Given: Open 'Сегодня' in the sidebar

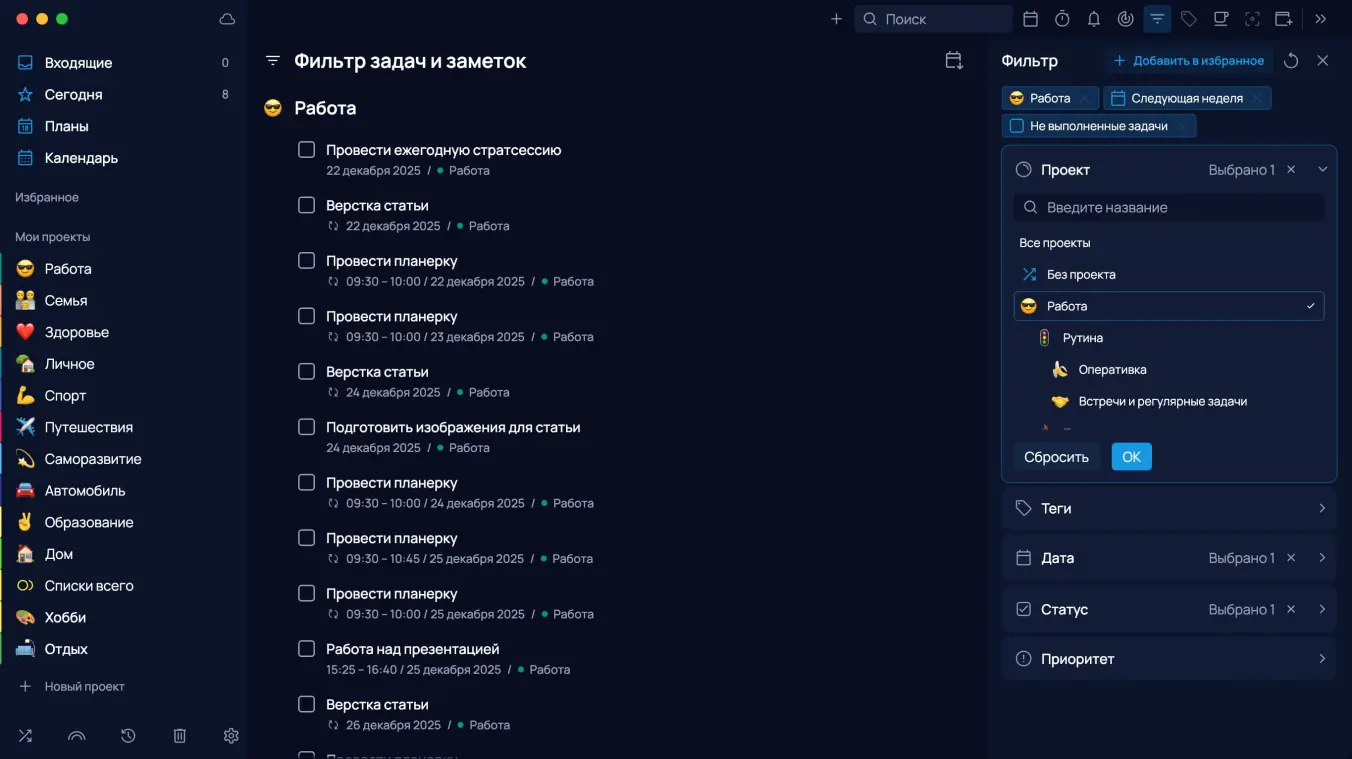Looking at the screenshot, I should click(73, 94).
